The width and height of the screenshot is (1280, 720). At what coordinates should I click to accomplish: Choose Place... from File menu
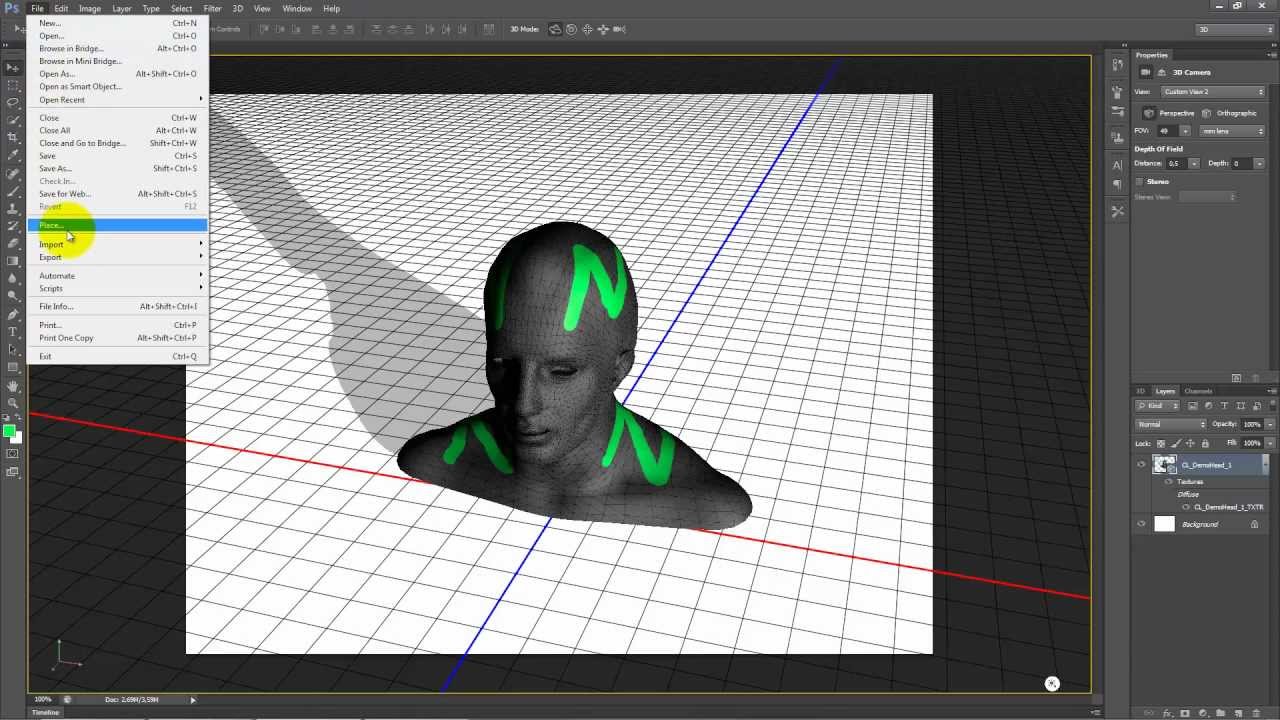tap(117, 225)
